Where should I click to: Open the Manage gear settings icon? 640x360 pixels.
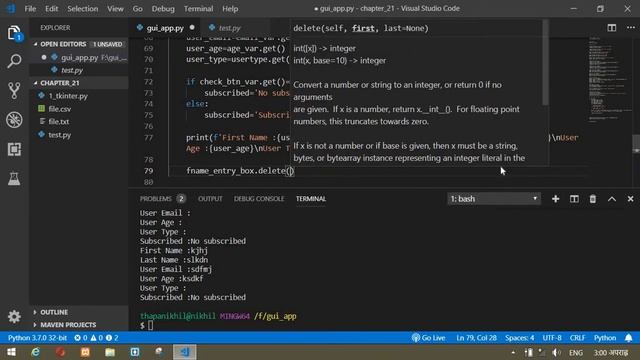(14, 316)
